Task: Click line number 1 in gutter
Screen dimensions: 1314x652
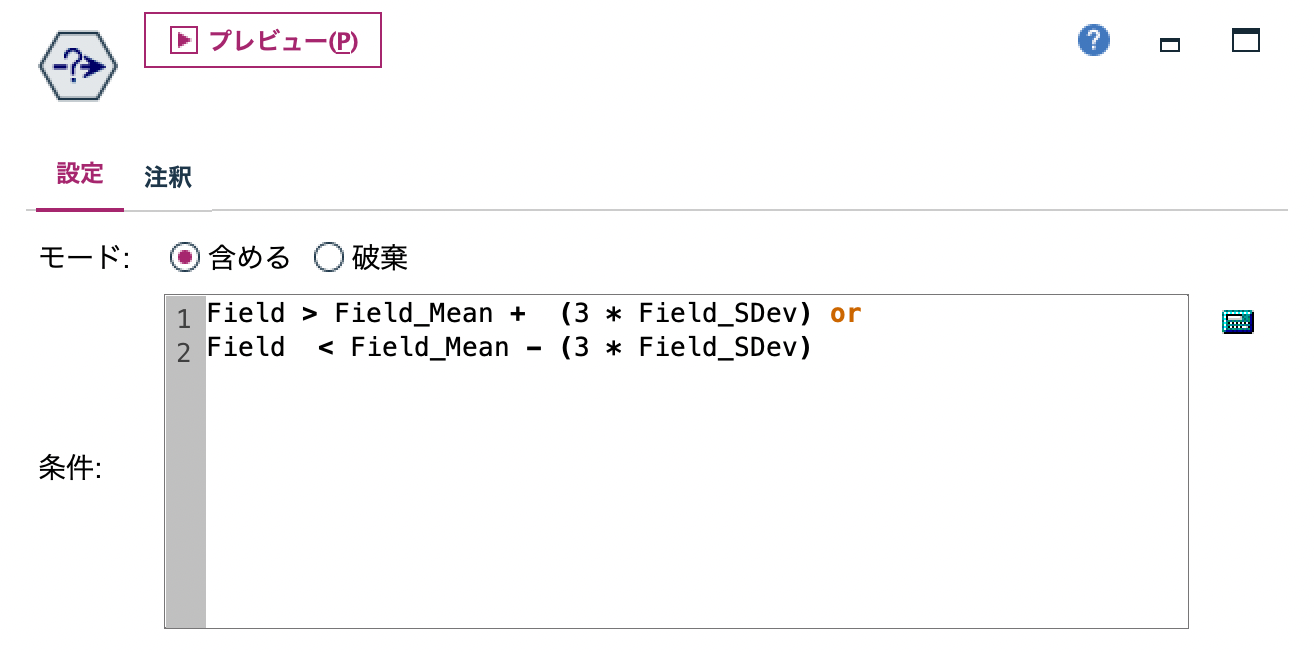Action: pos(183,320)
